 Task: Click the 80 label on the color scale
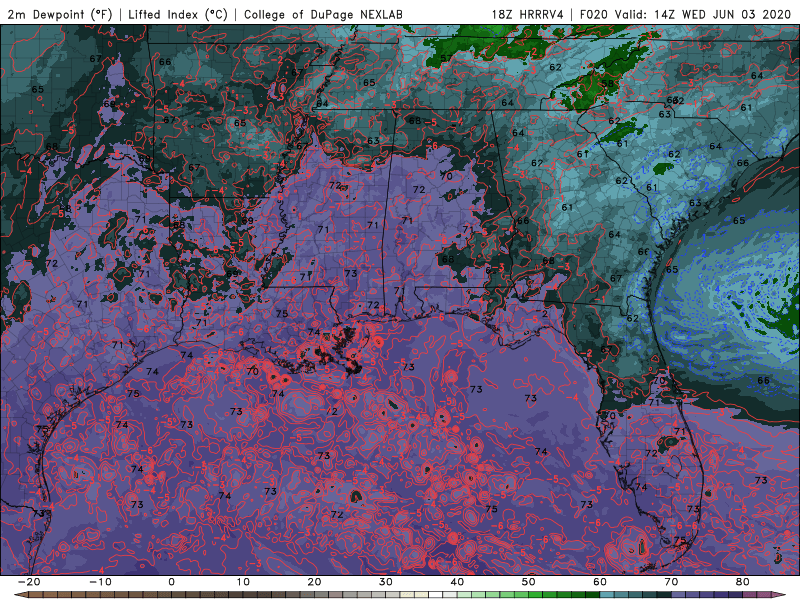pyautogui.click(x=743, y=582)
